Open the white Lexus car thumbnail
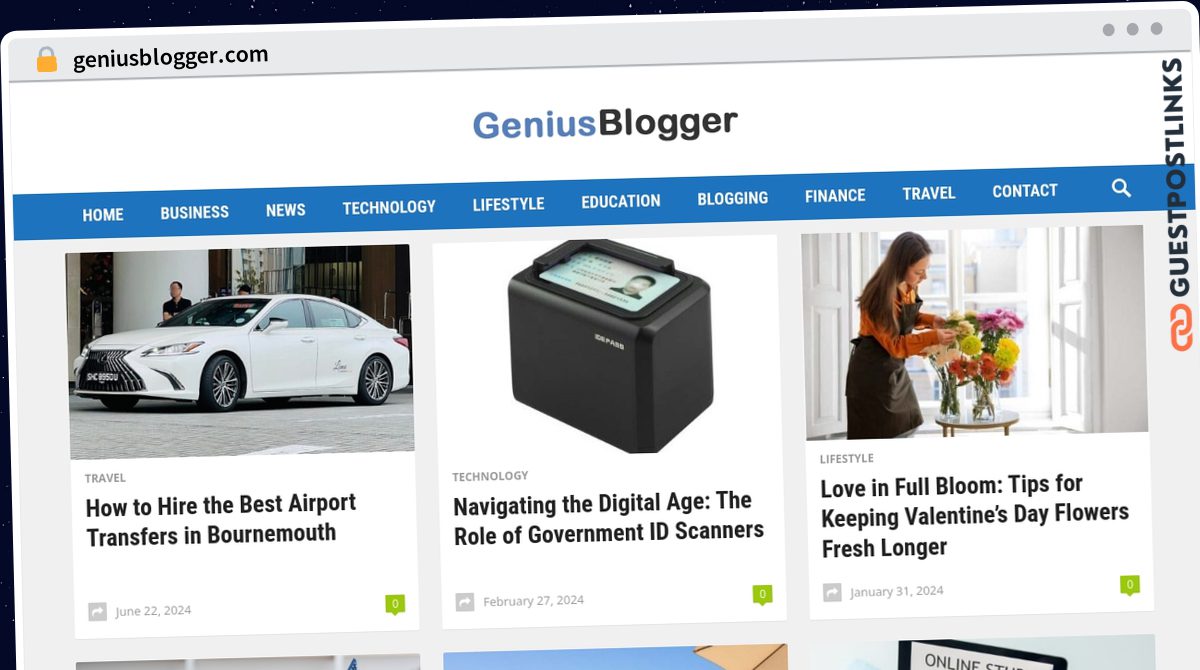Viewport: 1200px width, 670px height. pos(240,351)
